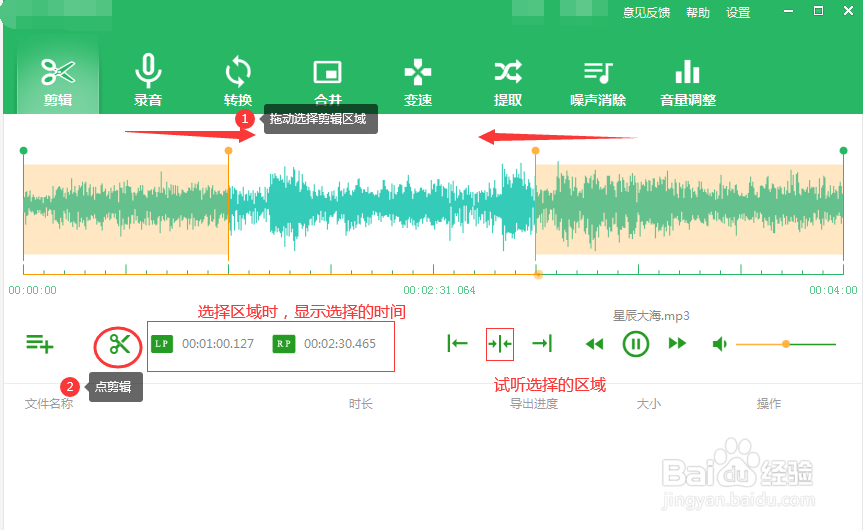Screen dimensions: 863x530
Task: Open the 剪辑 scissors tab
Action: [58, 81]
